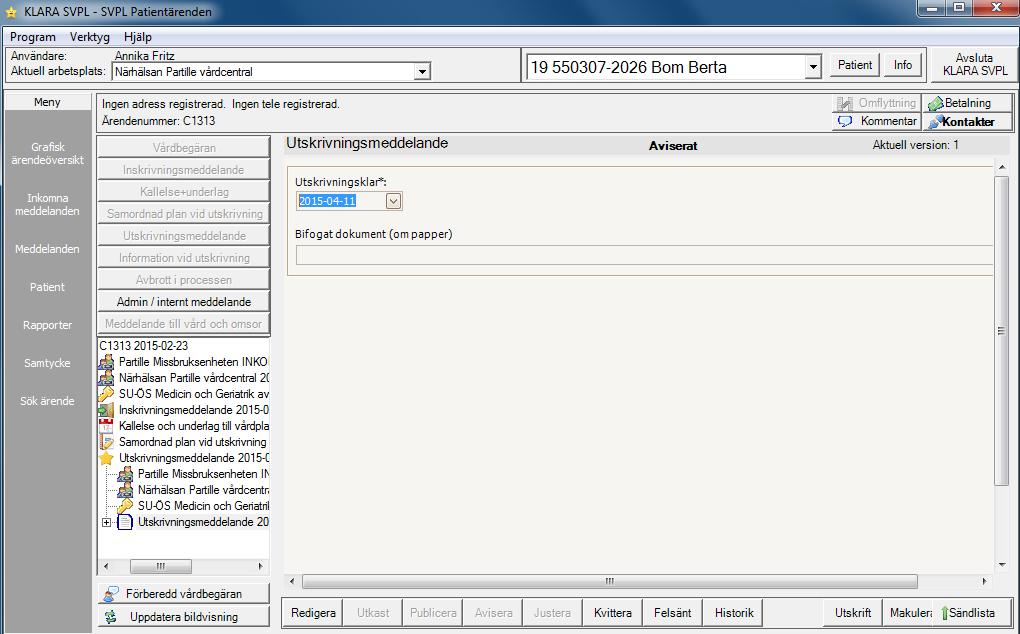Click the tree scrollbar right arrow

click(260, 566)
